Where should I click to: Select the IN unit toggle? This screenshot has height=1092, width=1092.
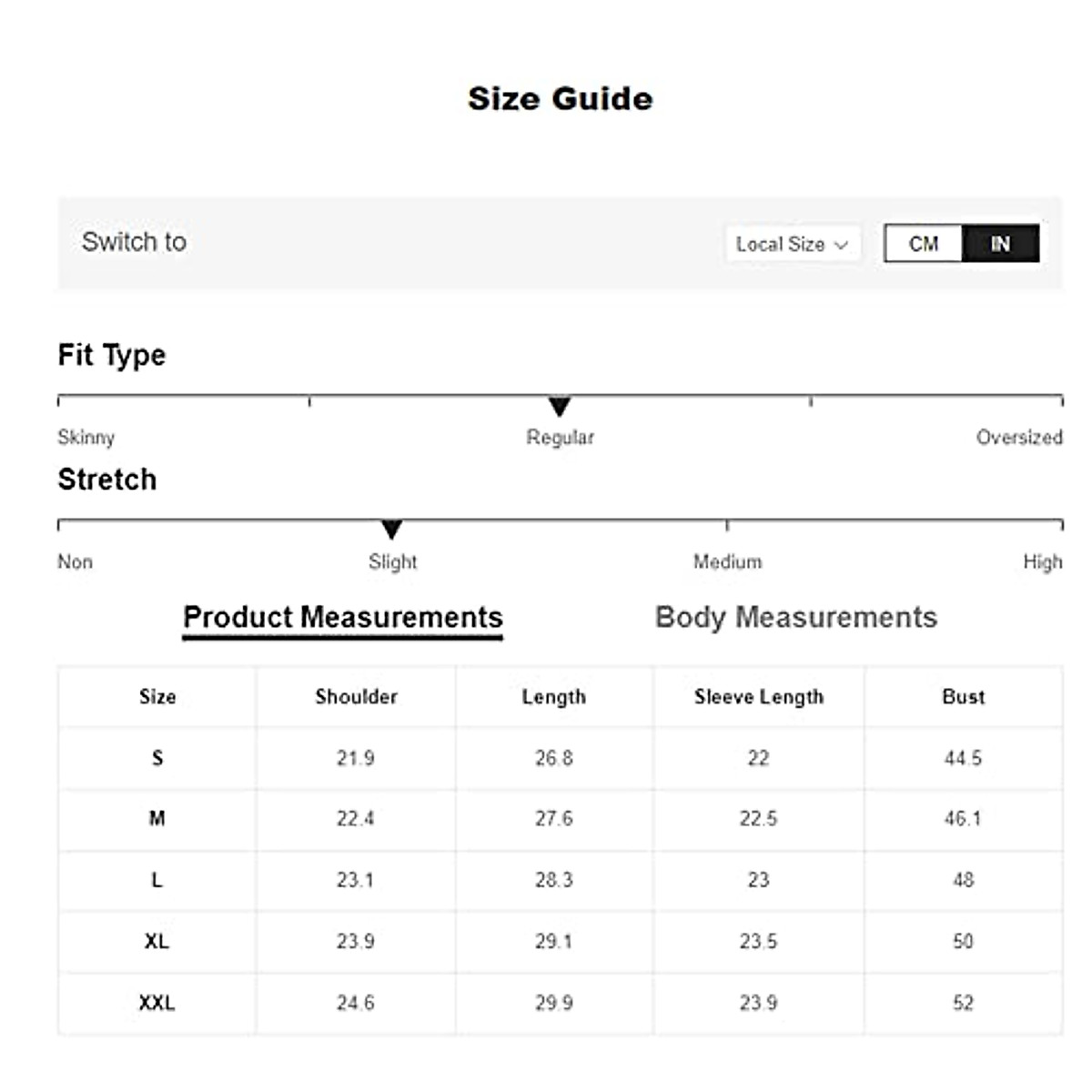1000,244
